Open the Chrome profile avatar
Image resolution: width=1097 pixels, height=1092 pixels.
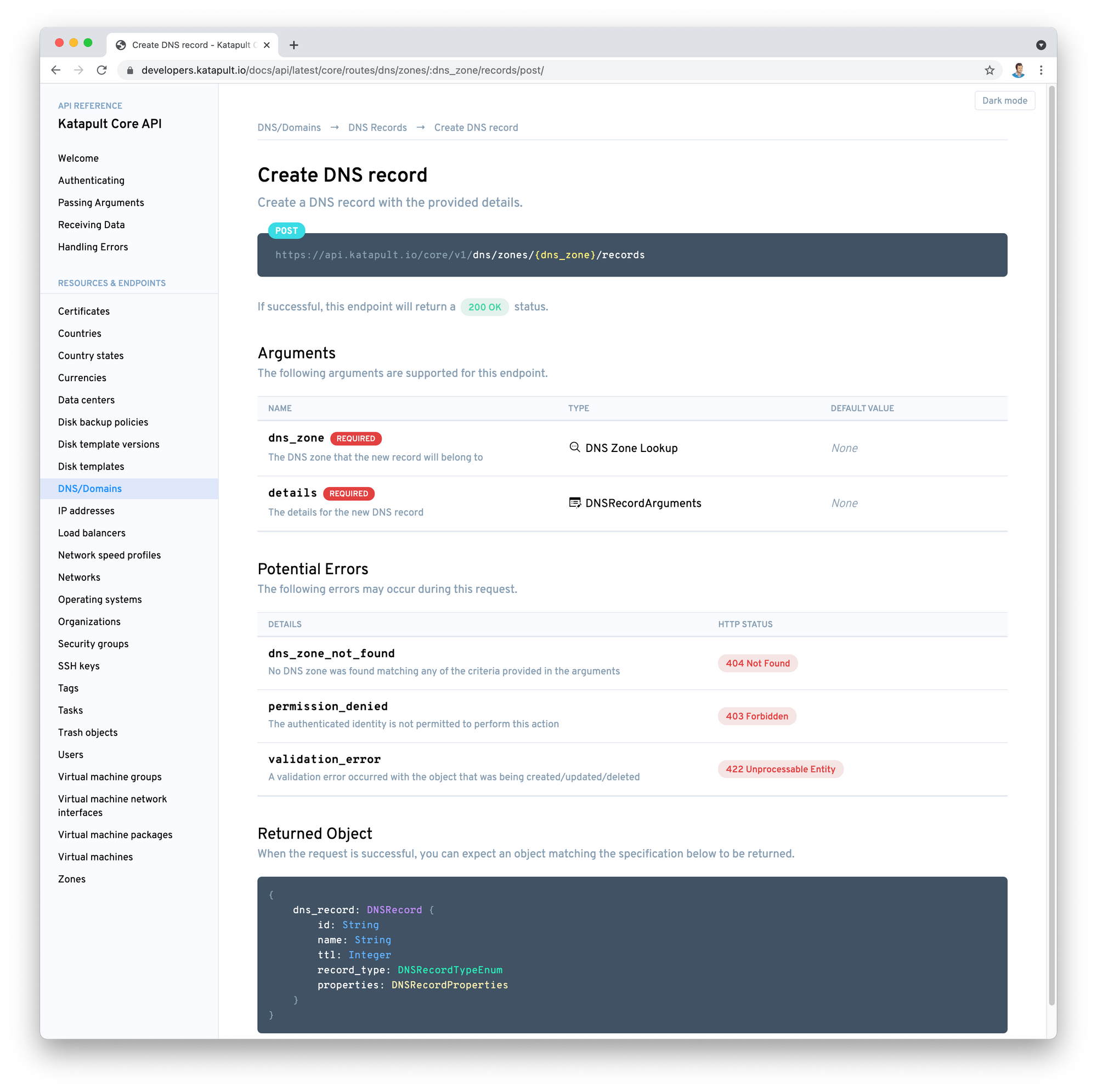pos(1018,70)
